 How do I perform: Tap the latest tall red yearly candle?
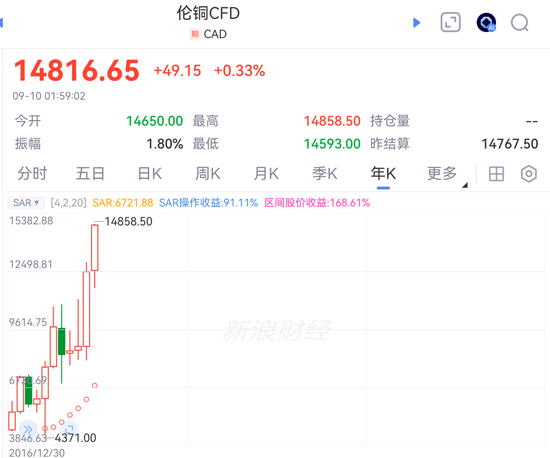pyautogui.click(x=95, y=248)
